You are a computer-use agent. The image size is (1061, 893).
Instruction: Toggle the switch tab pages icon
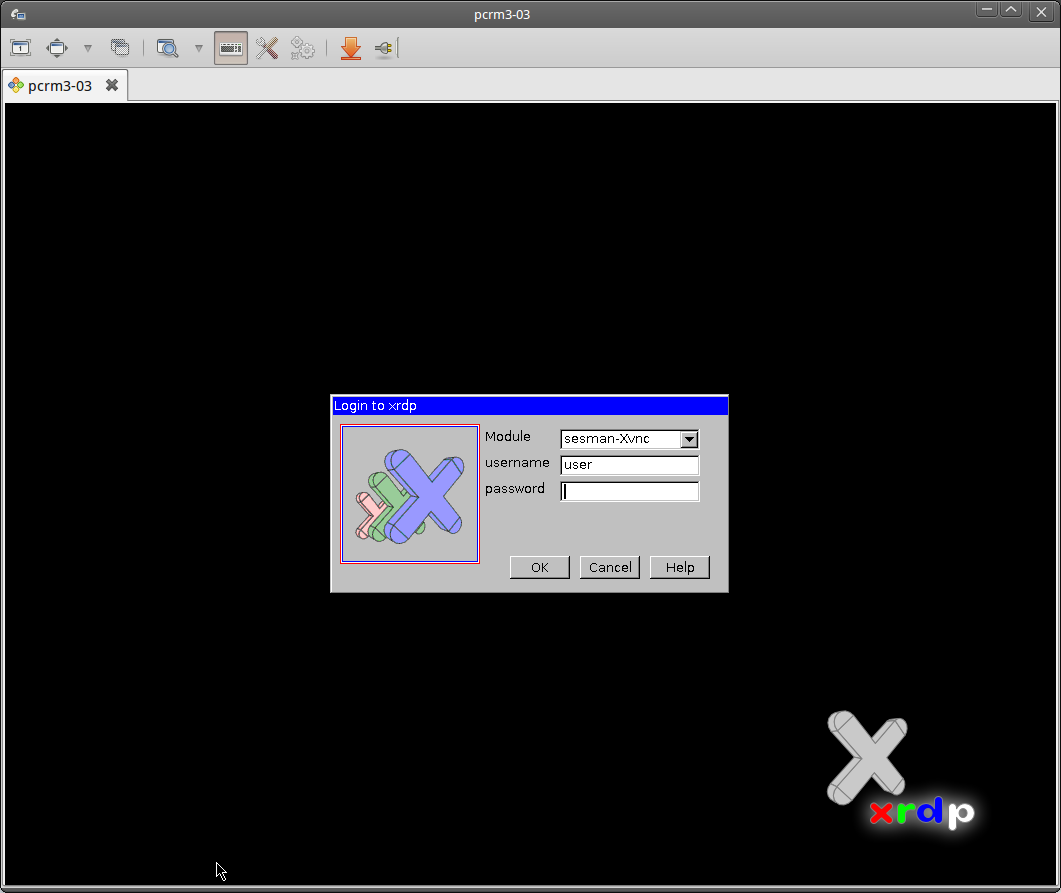[120, 47]
